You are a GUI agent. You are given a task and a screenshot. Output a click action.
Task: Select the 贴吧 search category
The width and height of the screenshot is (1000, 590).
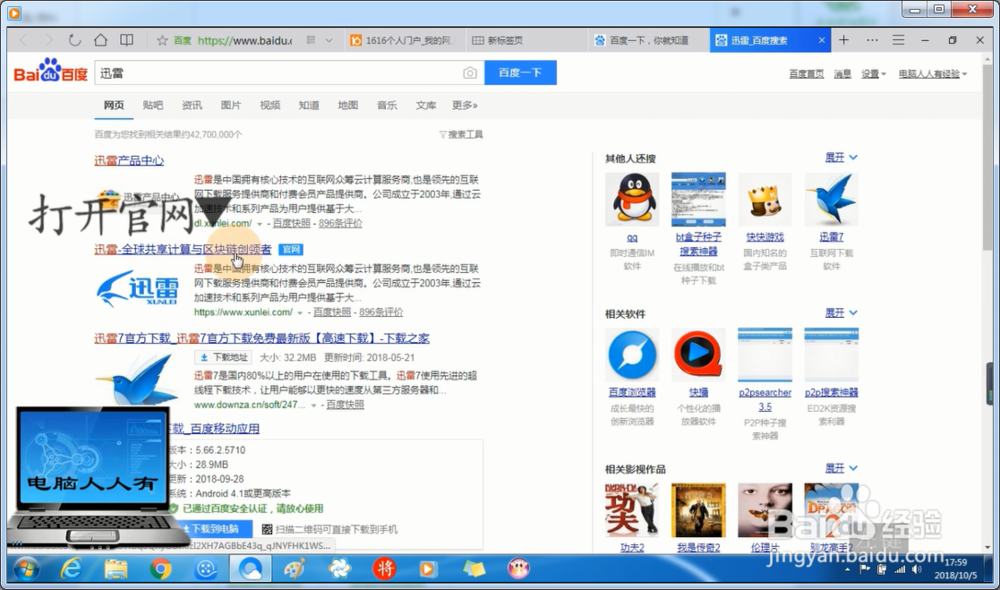(153, 105)
